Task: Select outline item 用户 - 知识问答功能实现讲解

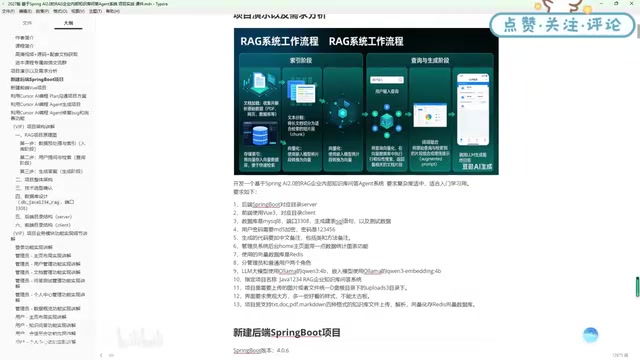Action: (x=45, y=325)
